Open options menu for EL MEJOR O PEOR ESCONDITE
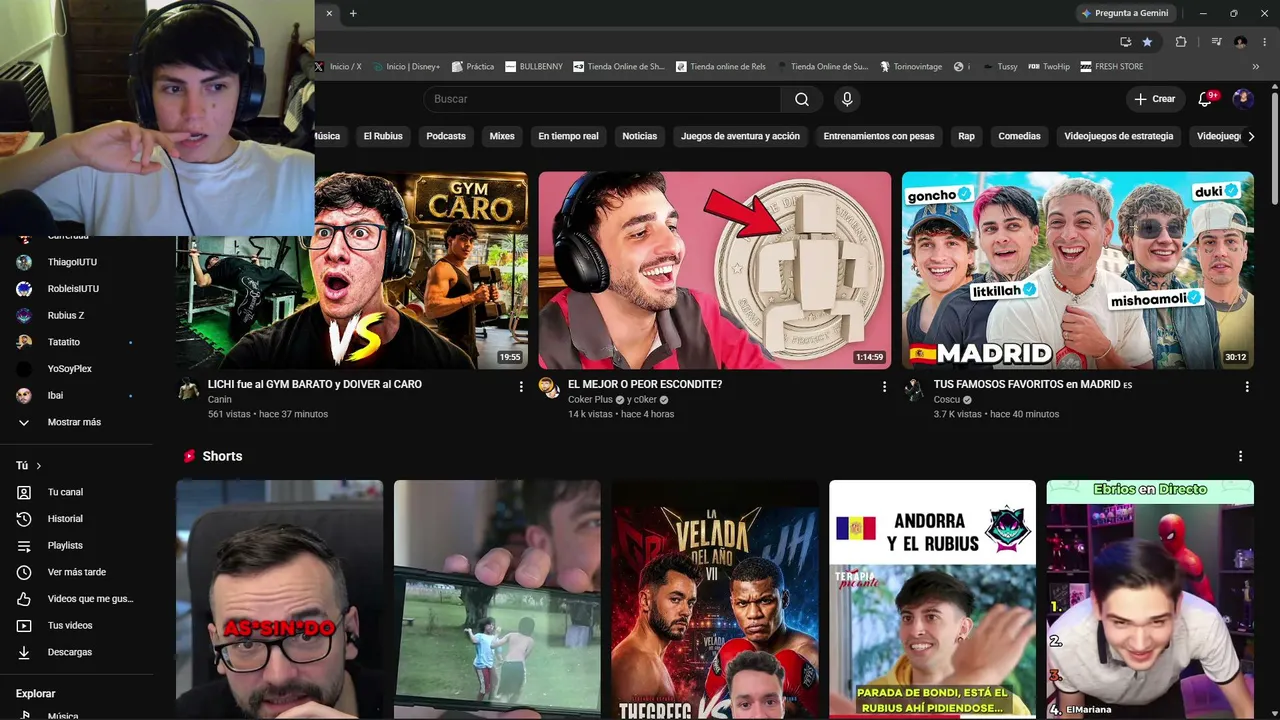Viewport: 1280px width, 720px height. [884, 386]
